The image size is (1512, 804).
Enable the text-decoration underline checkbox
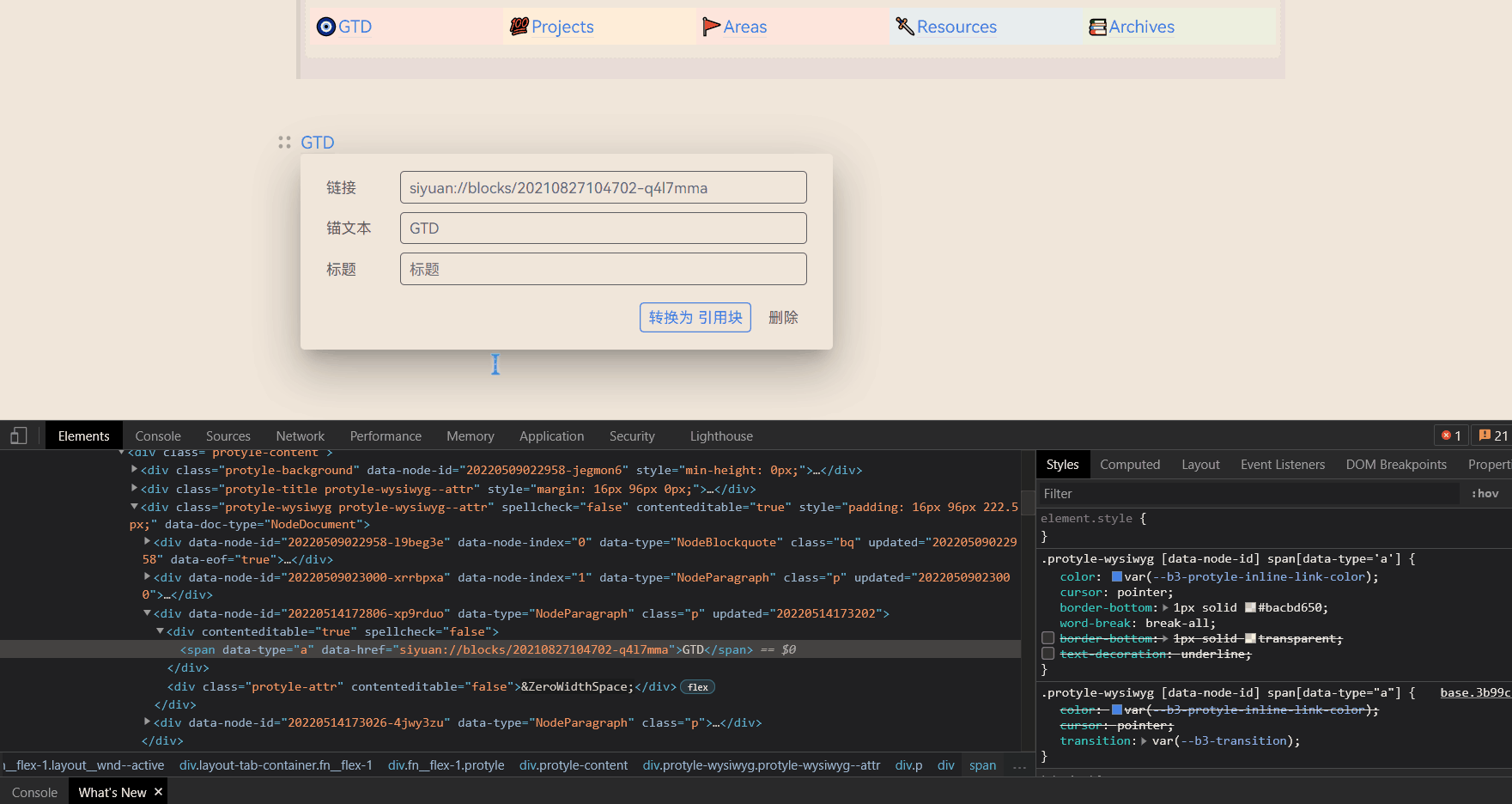point(1048,654)
